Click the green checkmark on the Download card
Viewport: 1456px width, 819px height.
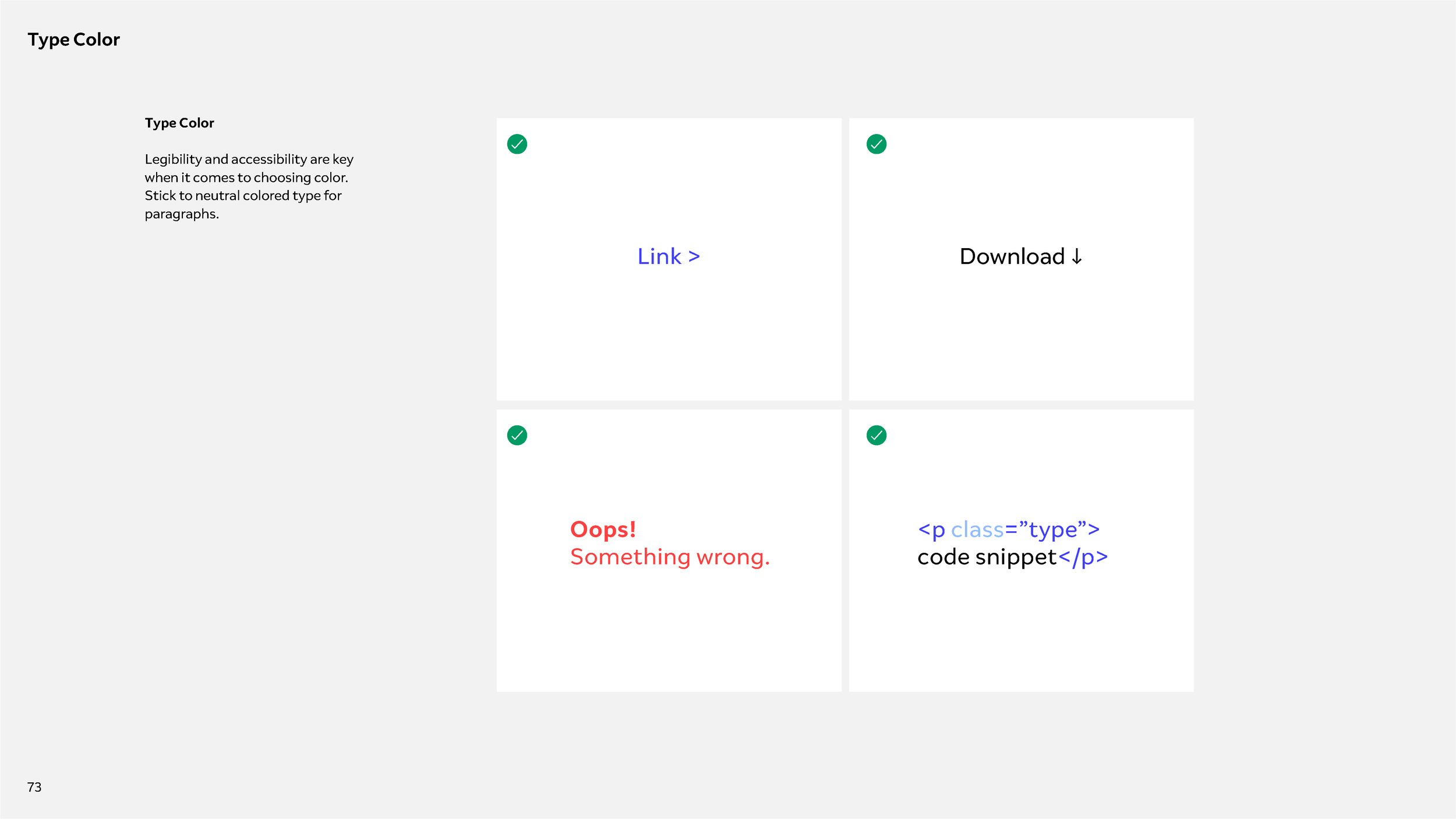coord(876,144)
